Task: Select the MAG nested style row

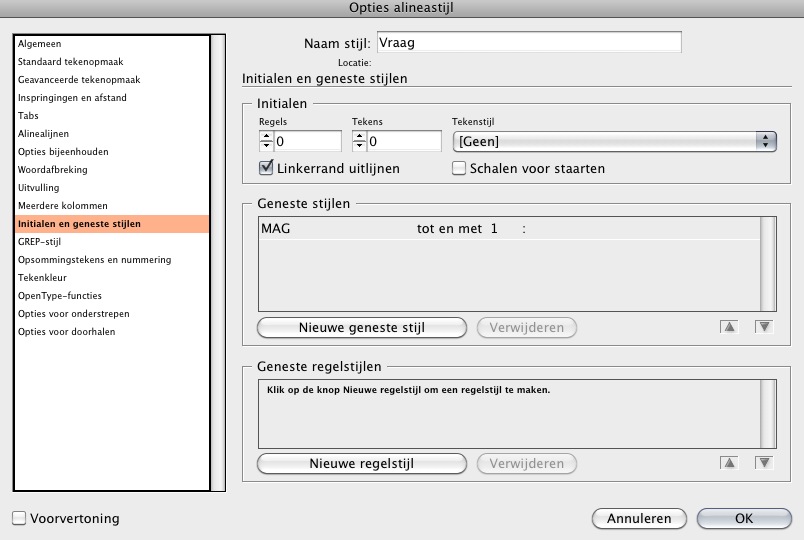Action: [509, 228]
